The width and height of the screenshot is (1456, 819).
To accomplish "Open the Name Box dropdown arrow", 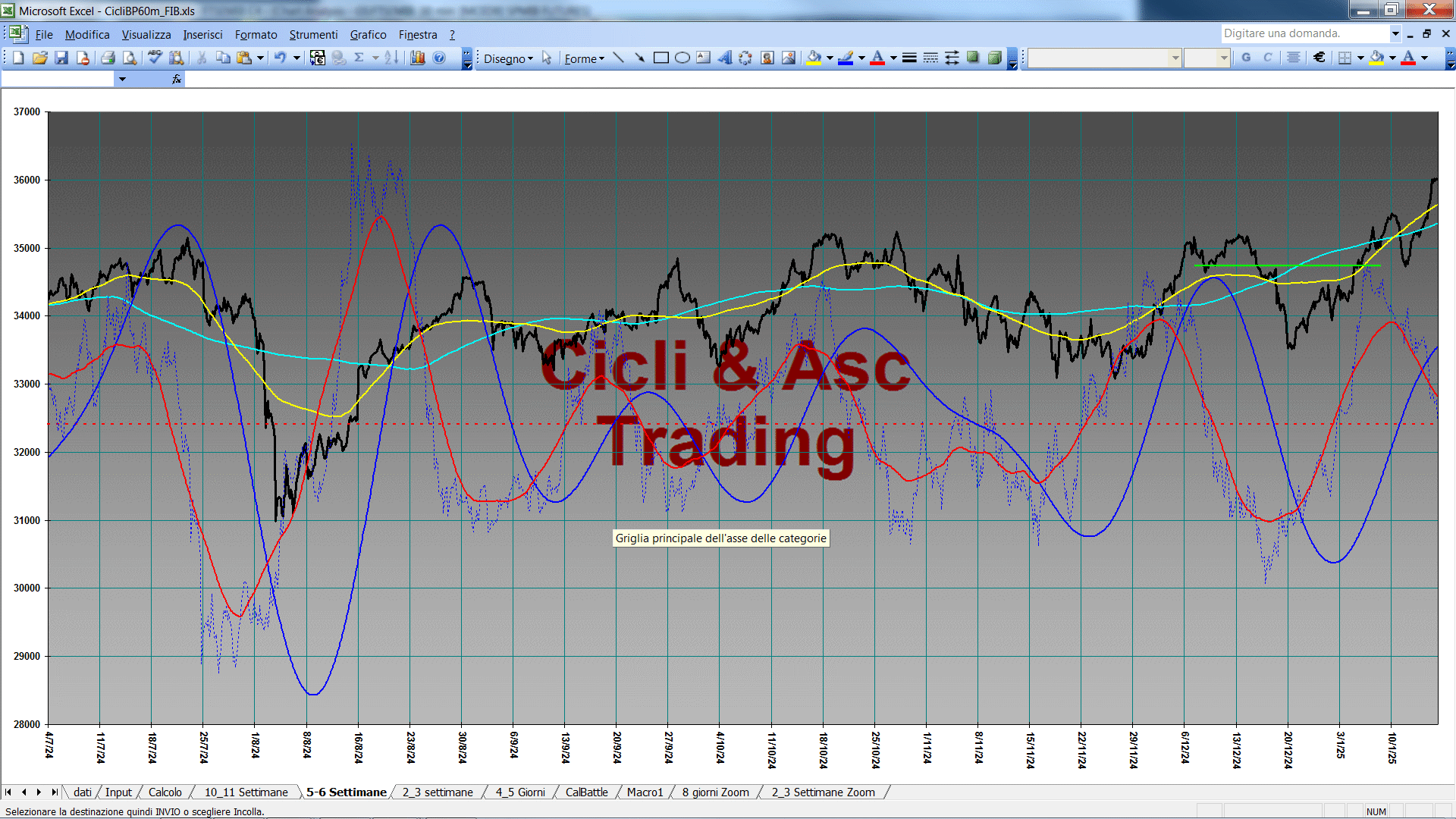I will [121, 79].
